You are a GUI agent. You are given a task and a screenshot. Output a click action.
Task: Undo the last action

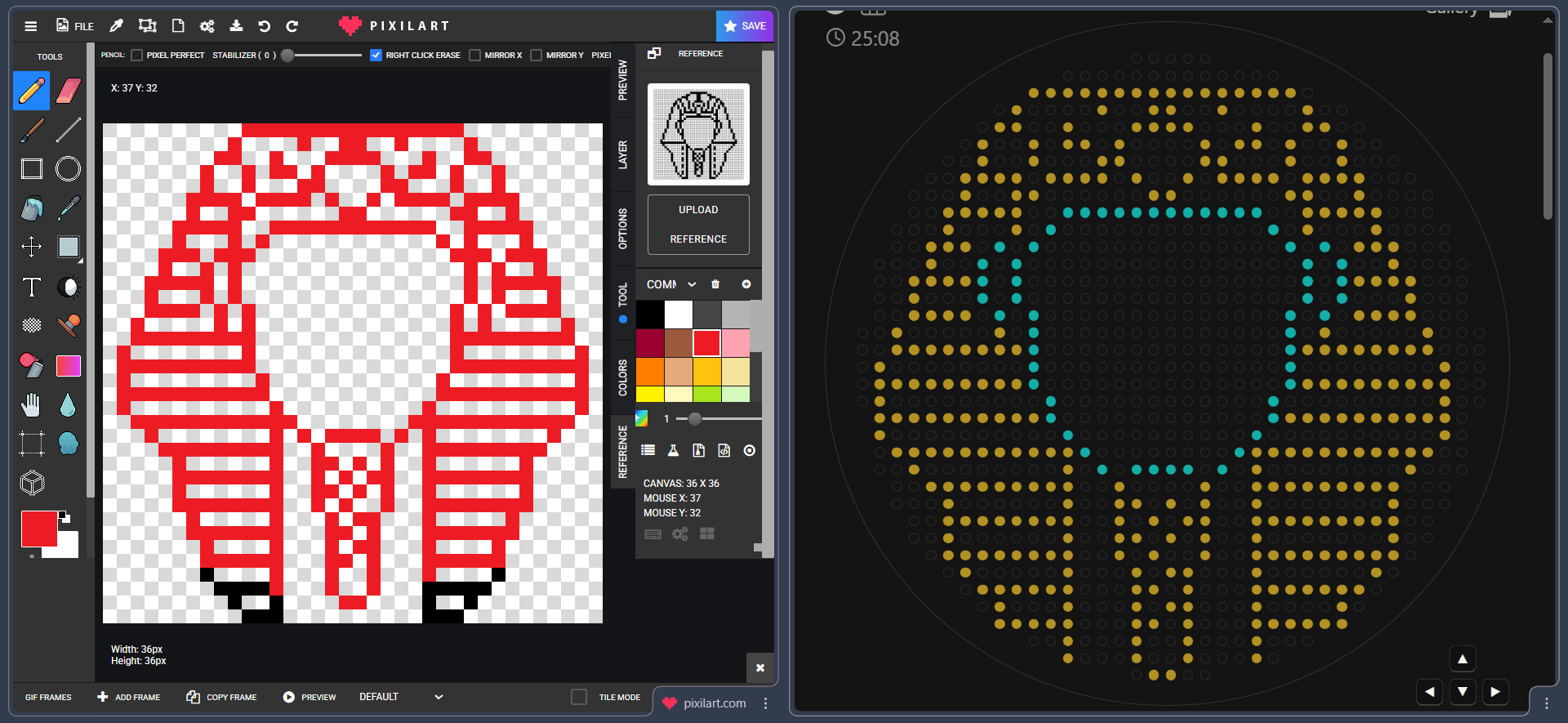coord(264,26)
